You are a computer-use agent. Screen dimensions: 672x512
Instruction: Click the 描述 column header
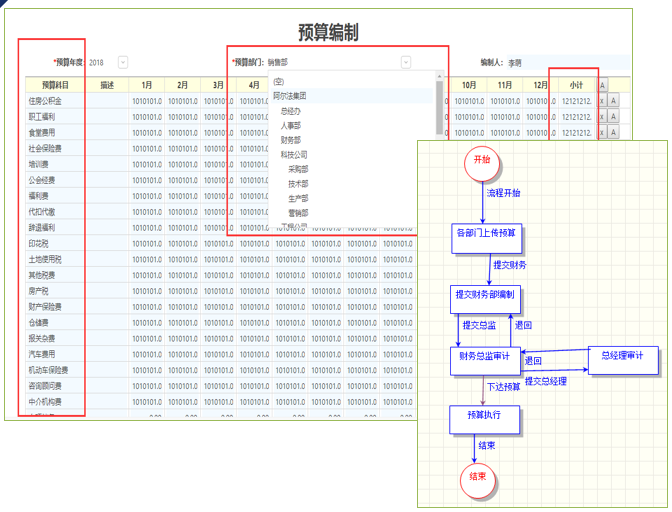(107, 85)
